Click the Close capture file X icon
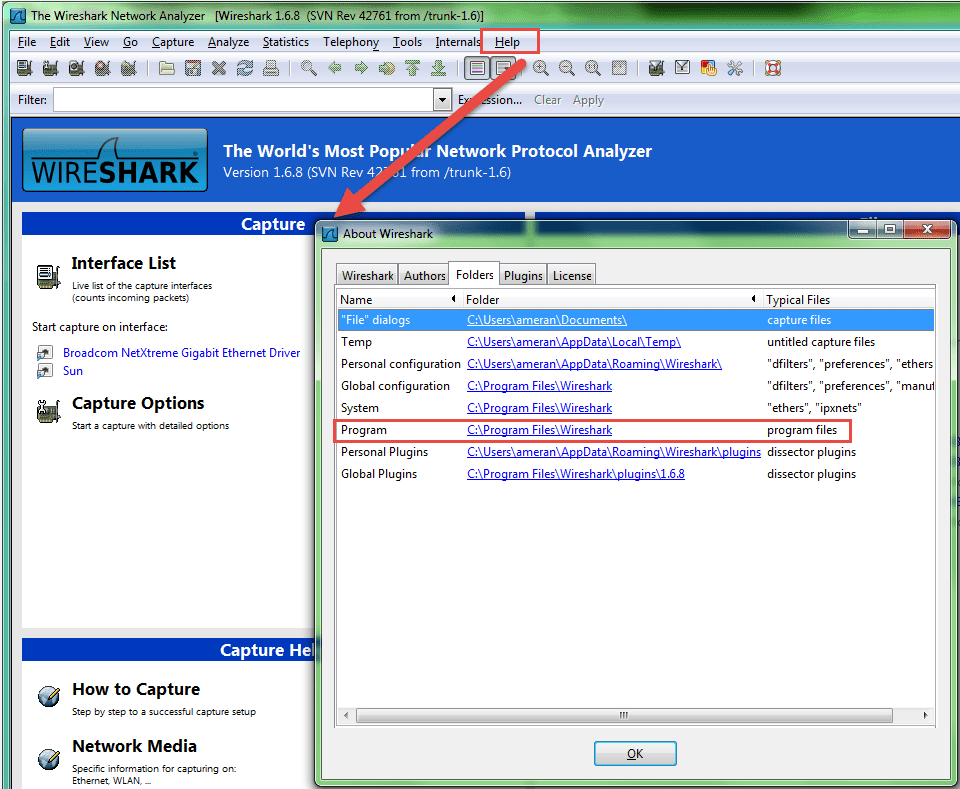960x789 pixels. click(x=219, y=68)
